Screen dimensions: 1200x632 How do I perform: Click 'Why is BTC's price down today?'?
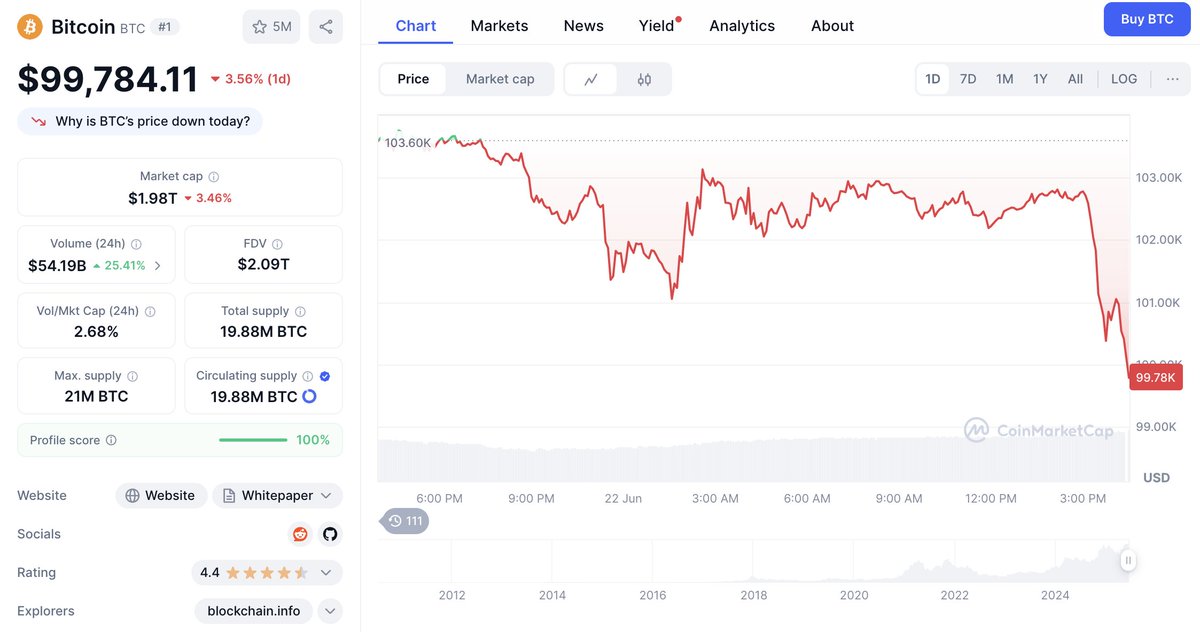point(141,121)
